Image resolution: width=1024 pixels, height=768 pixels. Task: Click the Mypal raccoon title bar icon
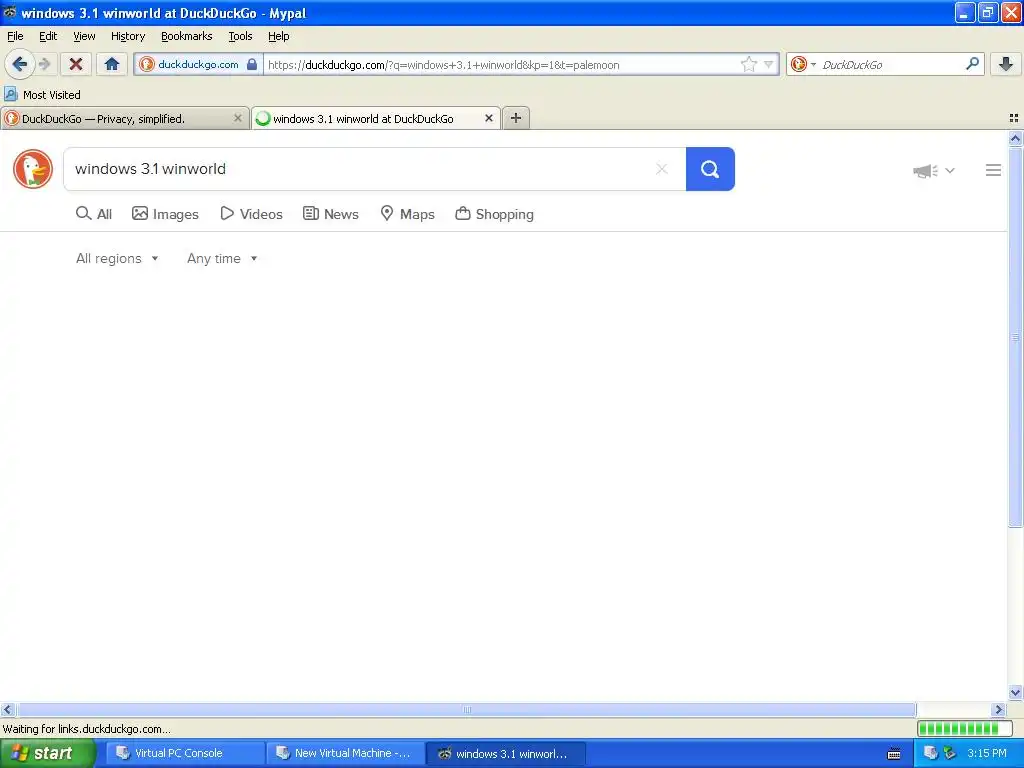click(x=10, y=12)
